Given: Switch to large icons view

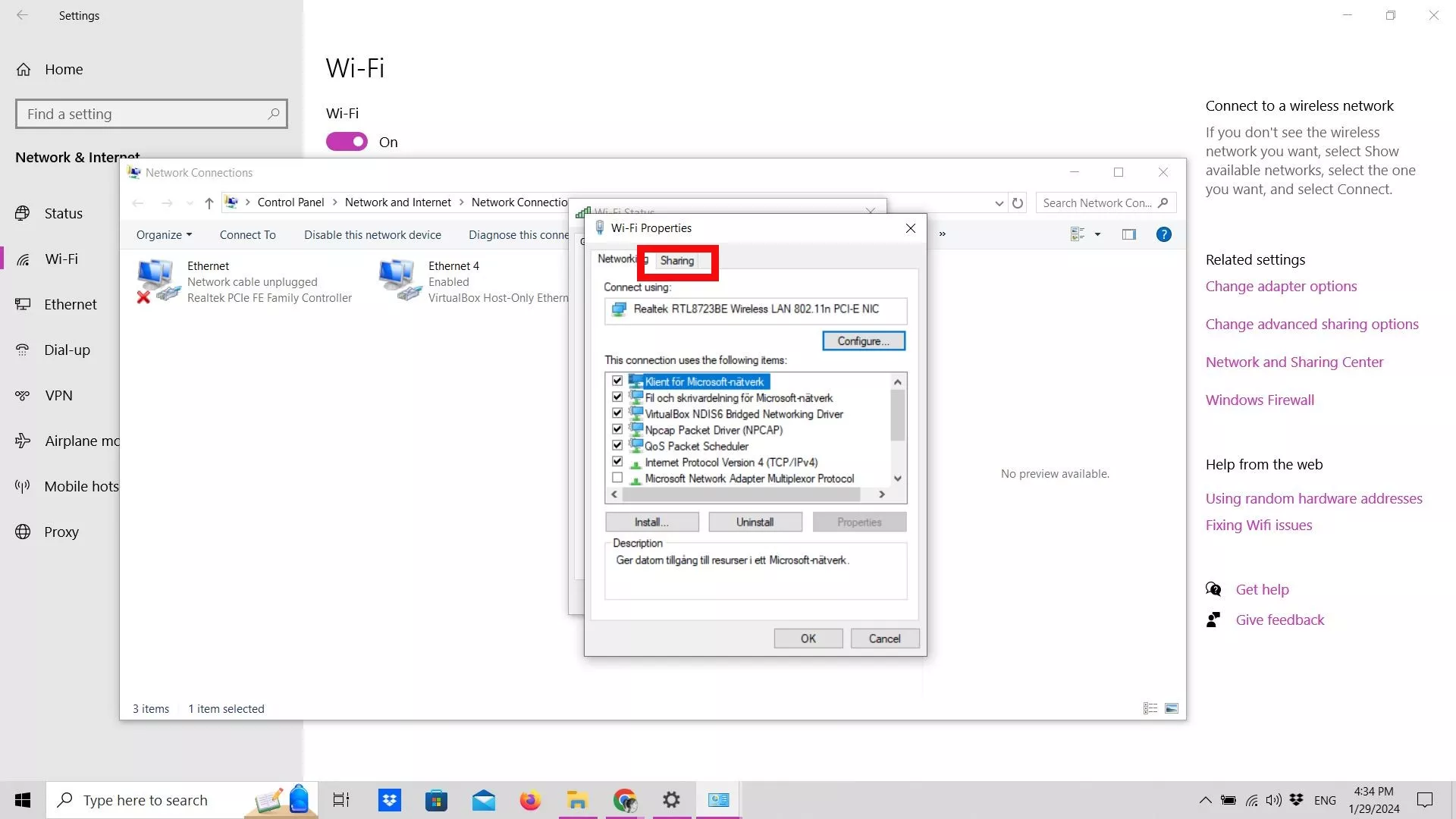Looking at the screenshot, I should click(x=1171, y=708).
